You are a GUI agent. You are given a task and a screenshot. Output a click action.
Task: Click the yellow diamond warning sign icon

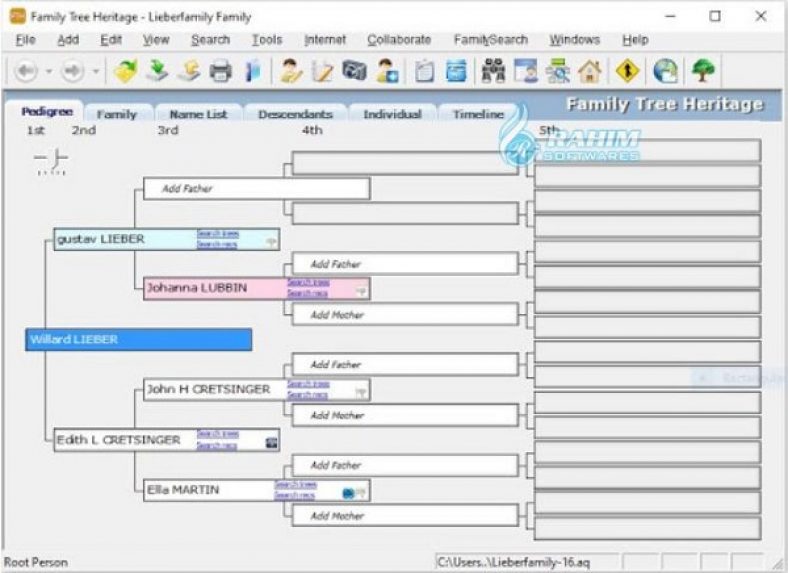(x=627, y=71)
